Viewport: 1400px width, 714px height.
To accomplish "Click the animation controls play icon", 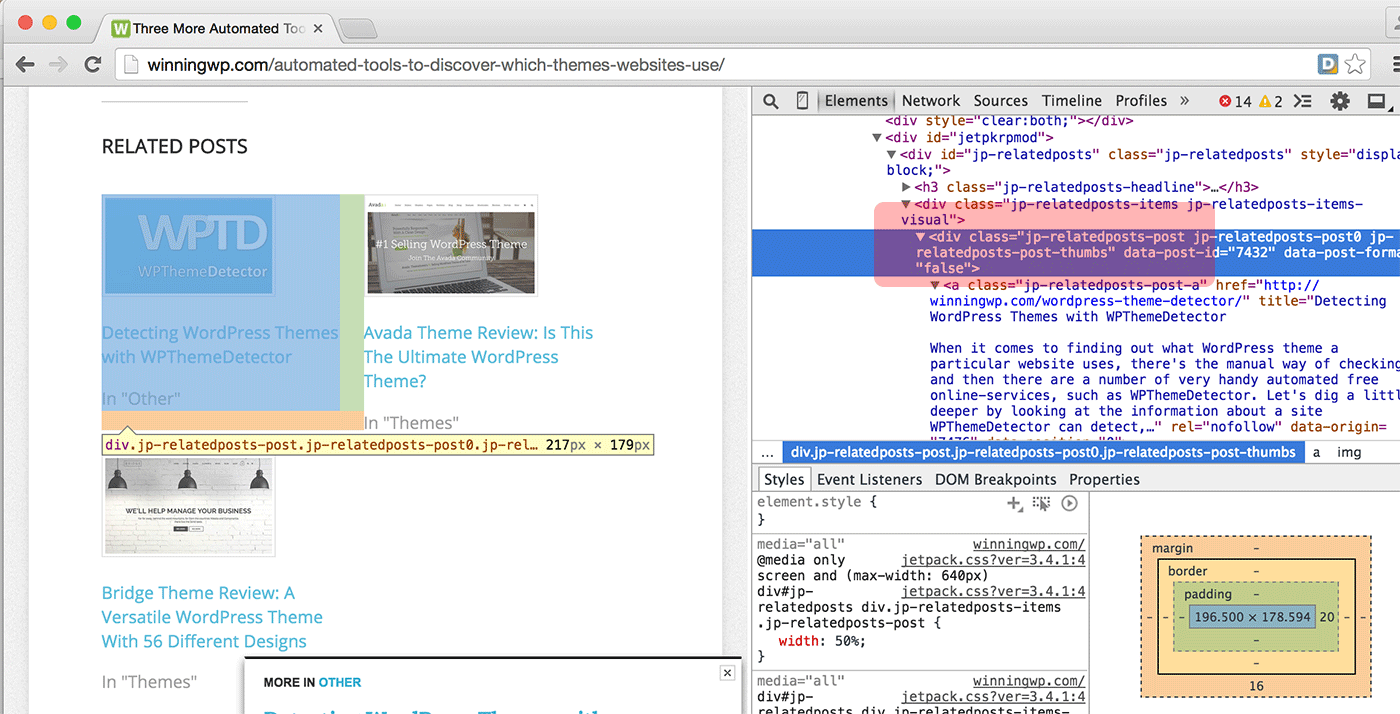I will coord(1069,503).
